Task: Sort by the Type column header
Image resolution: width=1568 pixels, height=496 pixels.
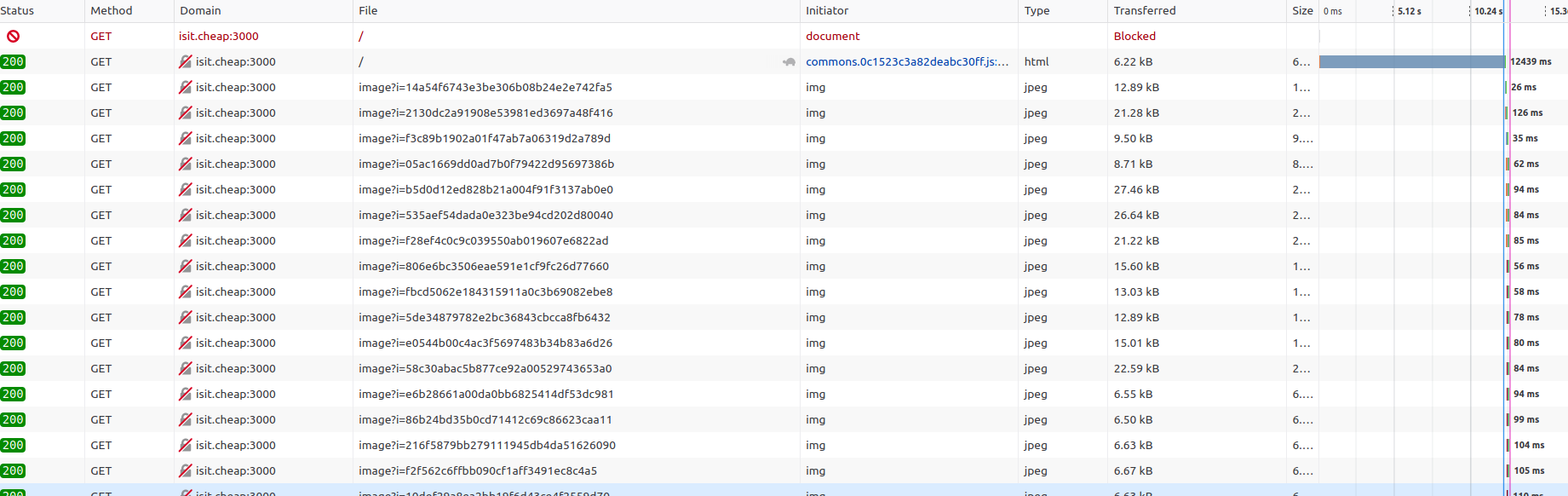Action: (x=1037, y=11)
